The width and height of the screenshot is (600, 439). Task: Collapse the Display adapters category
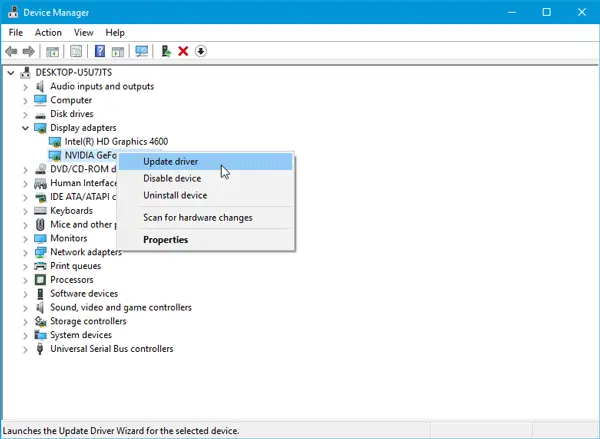pos(25,128)
